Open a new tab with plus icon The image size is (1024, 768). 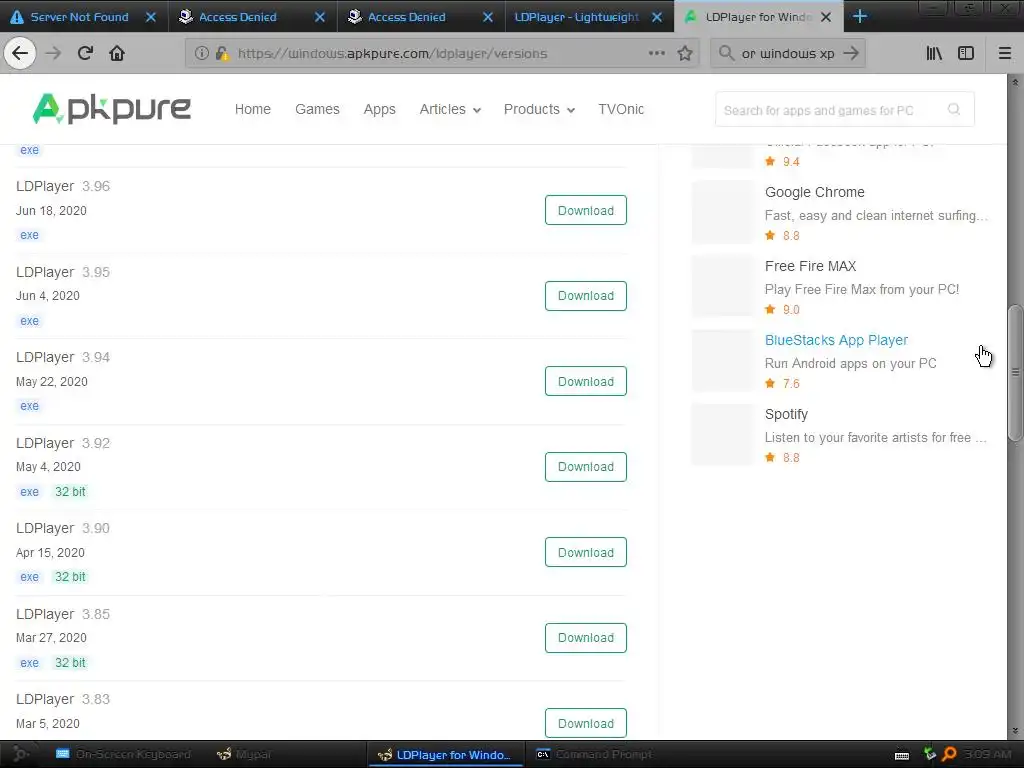(x=860, y=16)
